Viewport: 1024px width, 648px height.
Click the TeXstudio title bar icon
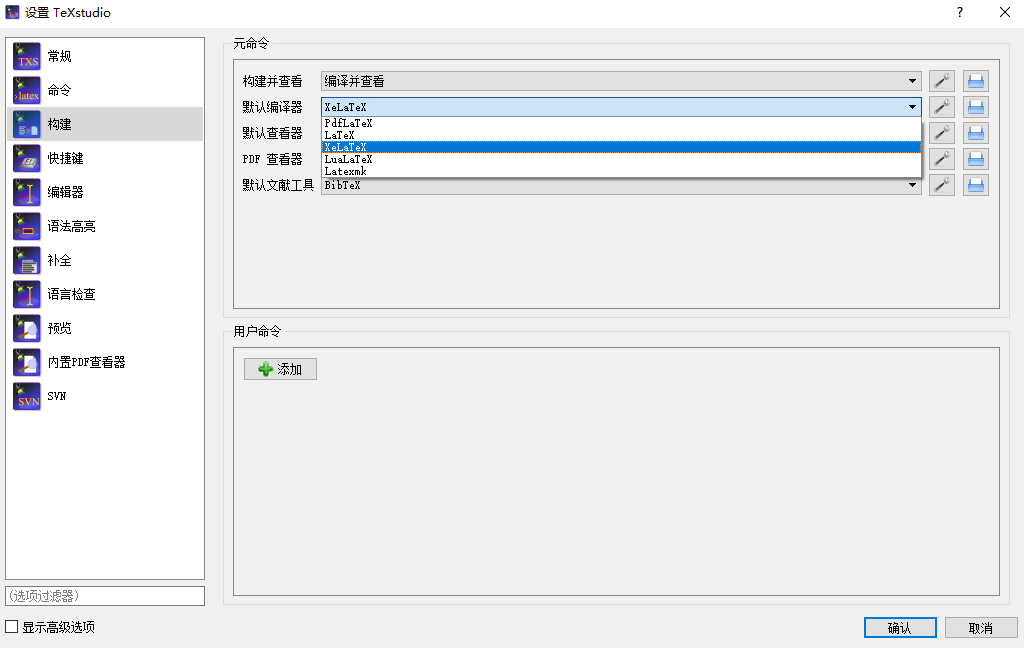pos(12,12)
